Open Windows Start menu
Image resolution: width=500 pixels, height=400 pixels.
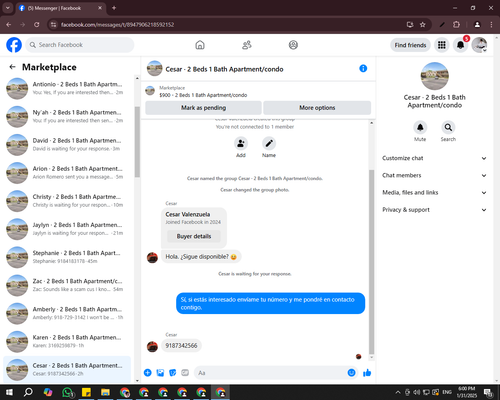click(x=9, y=392)
